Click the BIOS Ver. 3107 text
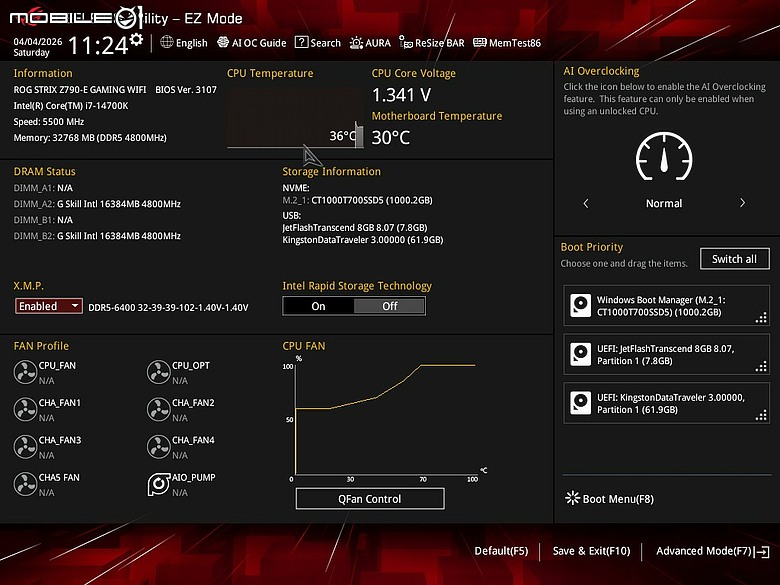Screen dimensions: 780x585 pos(186,90)
